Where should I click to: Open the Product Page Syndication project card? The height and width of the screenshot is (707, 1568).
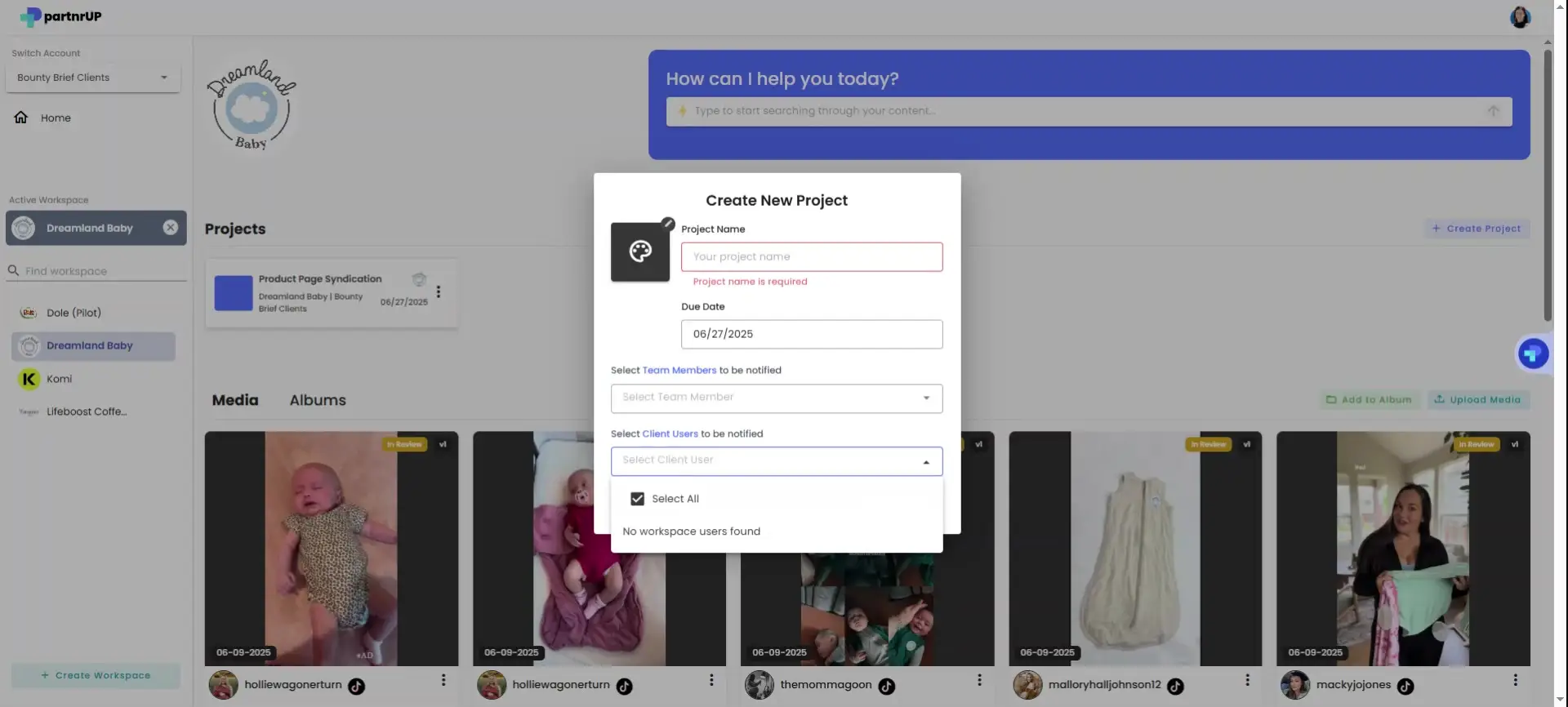point(331,293)
